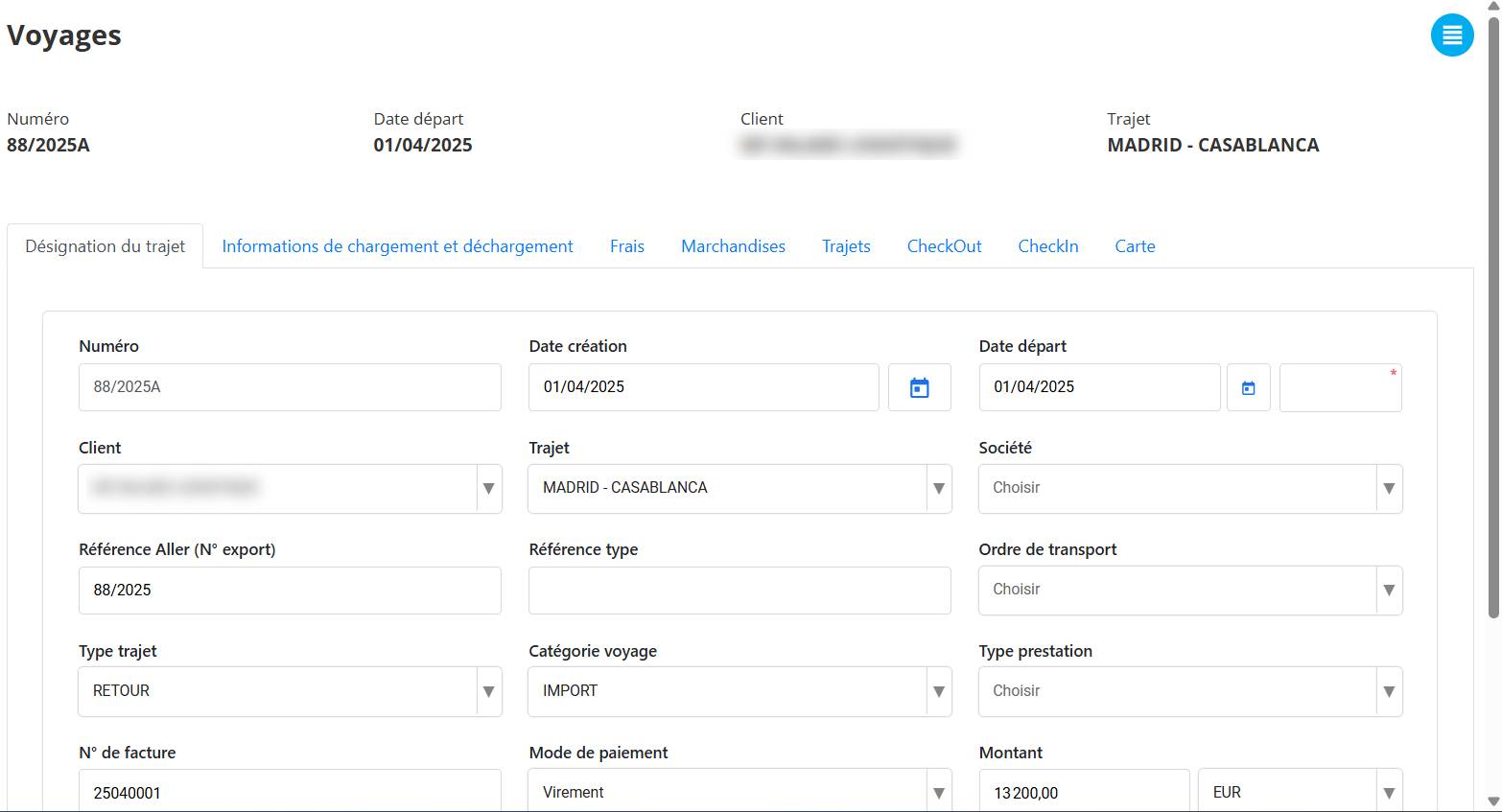Image resolution: width=1502 pixels, height=812 pixels.
Task: Expand the Type trajet dropdown
Action: click(x=290, y=691)
